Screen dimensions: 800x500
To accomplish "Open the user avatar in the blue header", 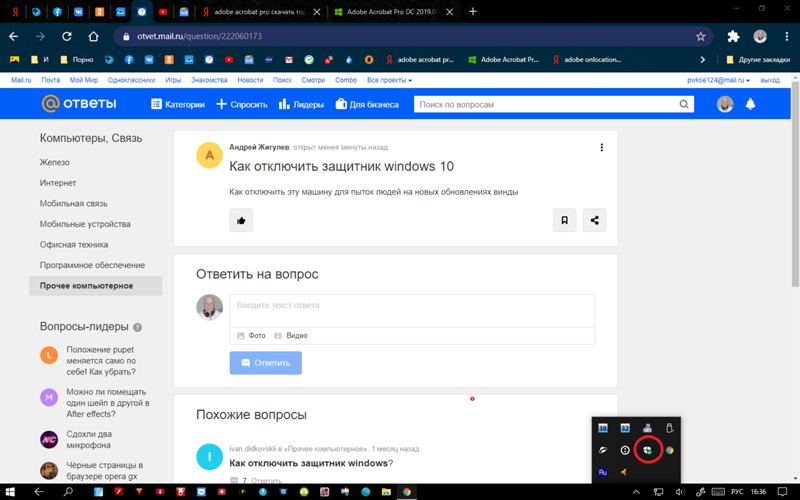I will (x=724, y=104).
